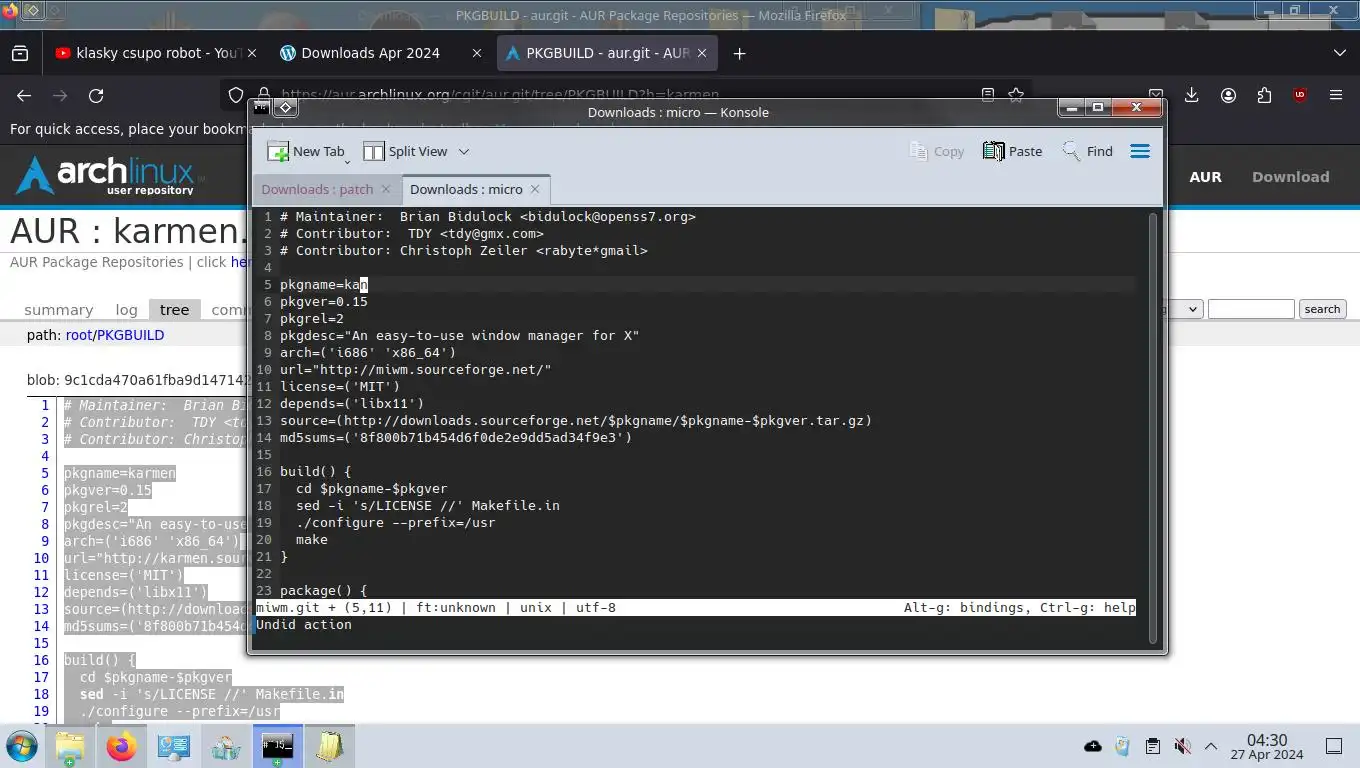1360x768 pixels.
Task: Click Firefox View icon in tab bar
Action: point(20,53)
